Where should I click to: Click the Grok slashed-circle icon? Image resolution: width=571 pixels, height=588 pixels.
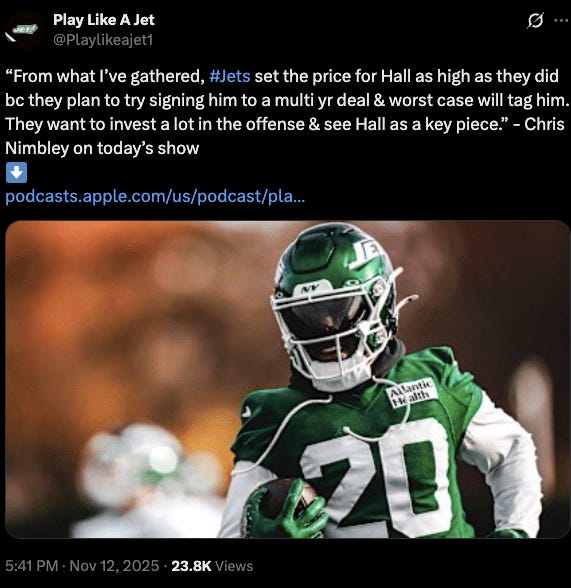tap(535, 21)
